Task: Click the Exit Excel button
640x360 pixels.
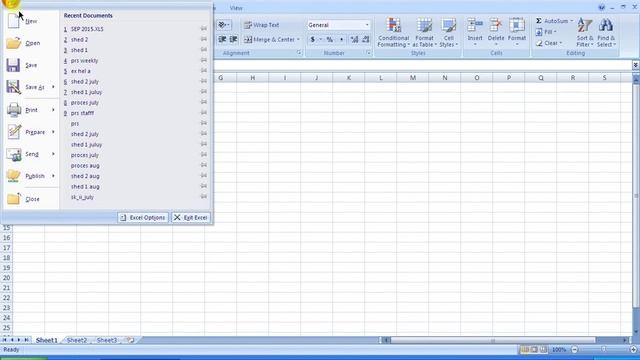Action: coord(191,218)
